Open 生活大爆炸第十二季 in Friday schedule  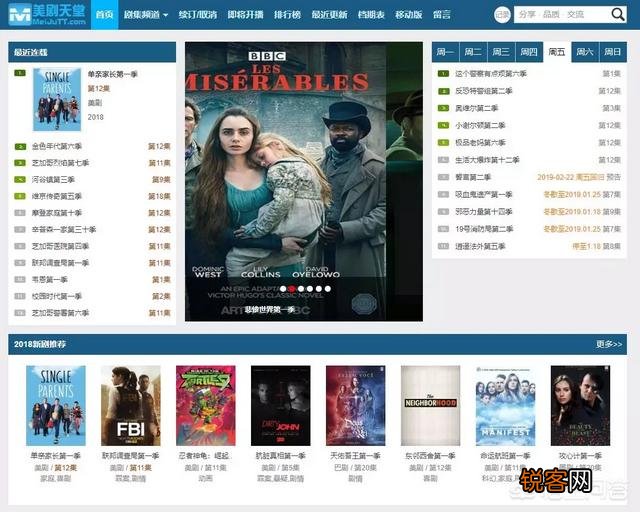click(x=487, y=160)
